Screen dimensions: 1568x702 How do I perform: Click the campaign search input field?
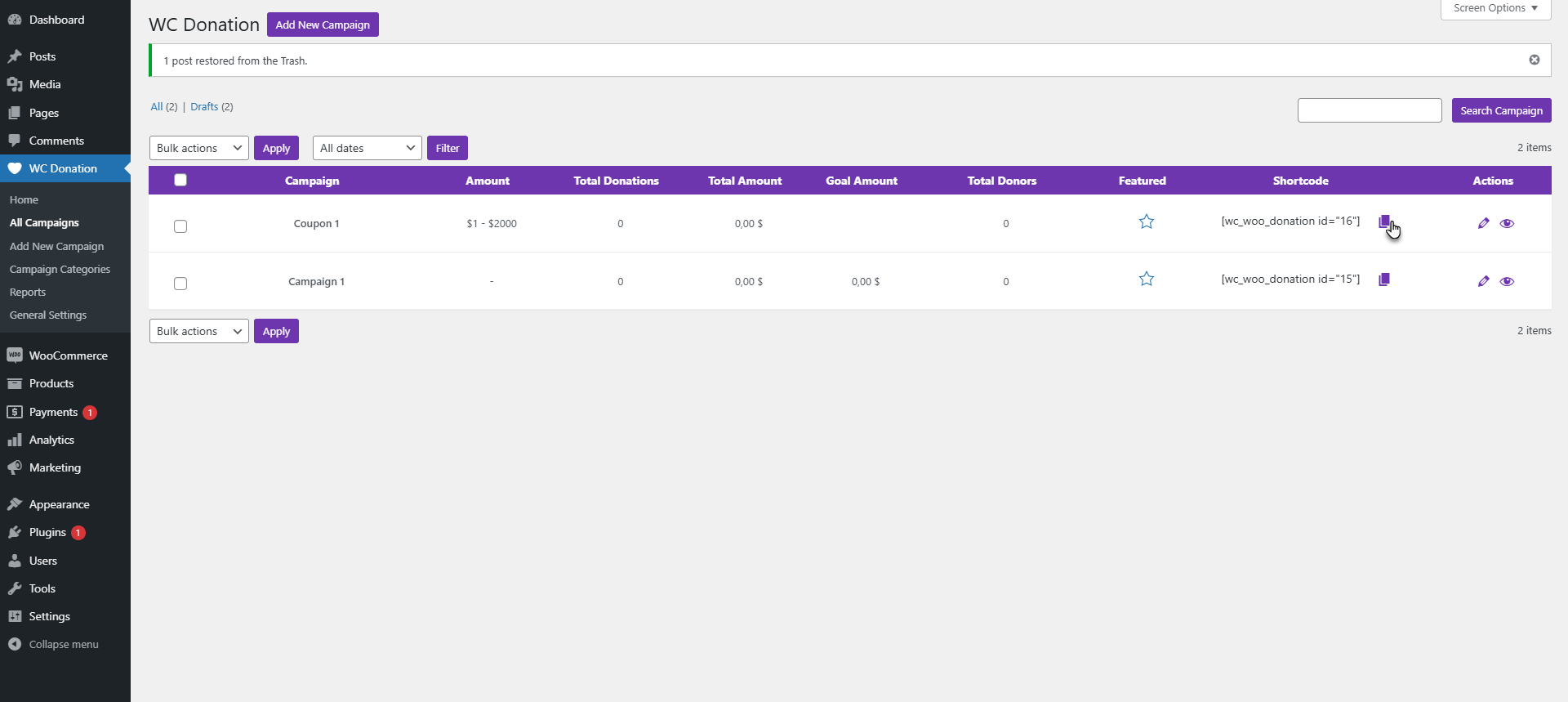pos(1369,110)
